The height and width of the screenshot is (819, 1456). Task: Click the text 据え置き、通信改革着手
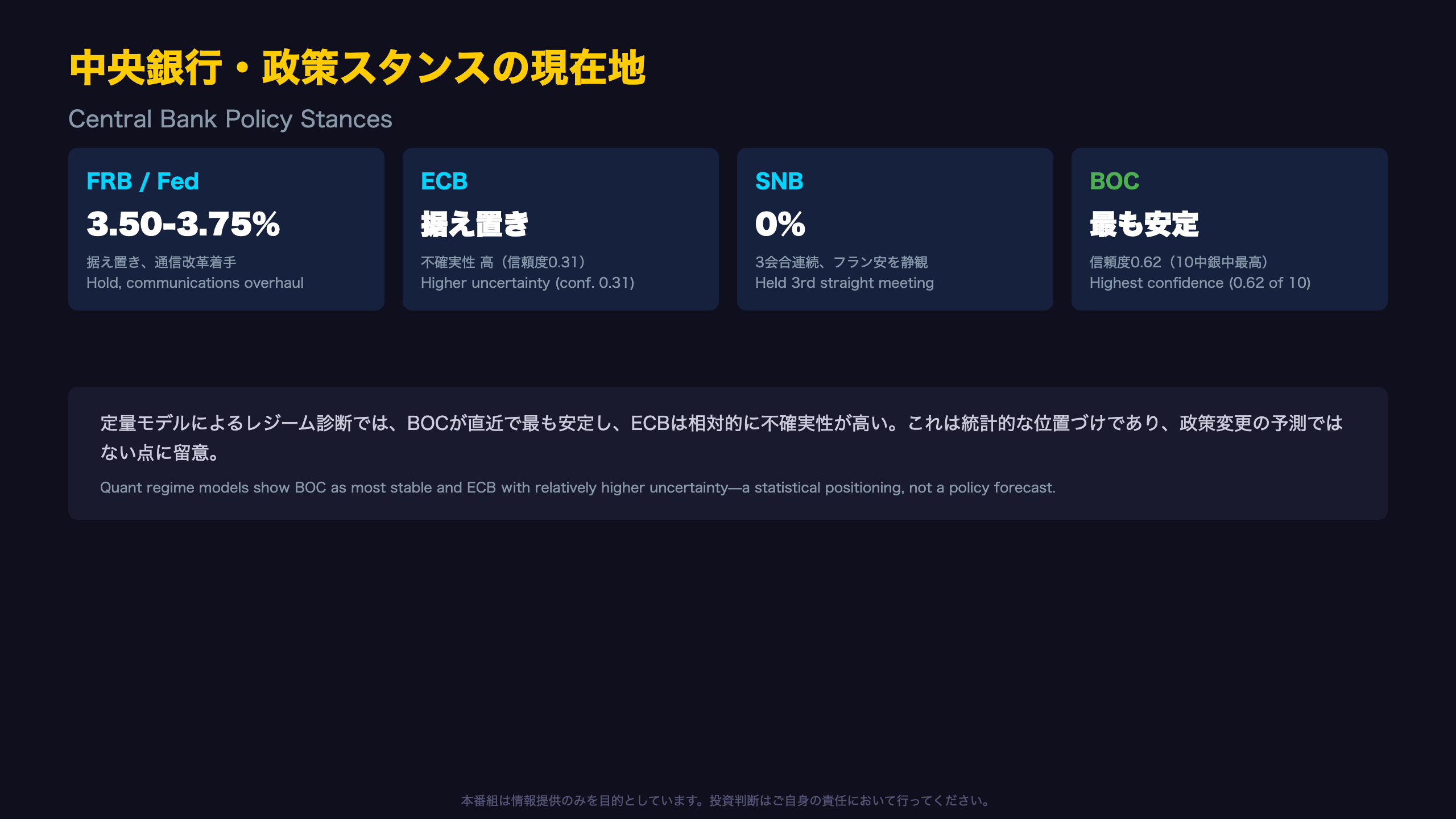pyautogui.click(x=162, y=262)
